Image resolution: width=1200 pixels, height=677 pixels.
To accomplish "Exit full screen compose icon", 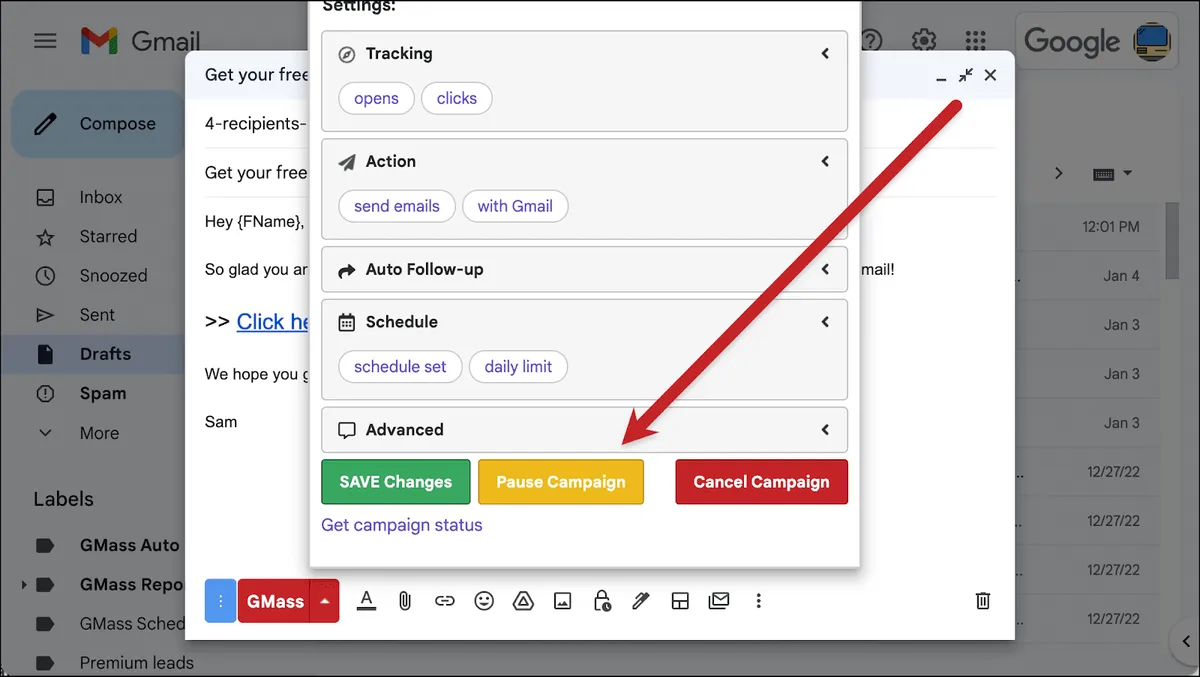I will click(965, 75).
